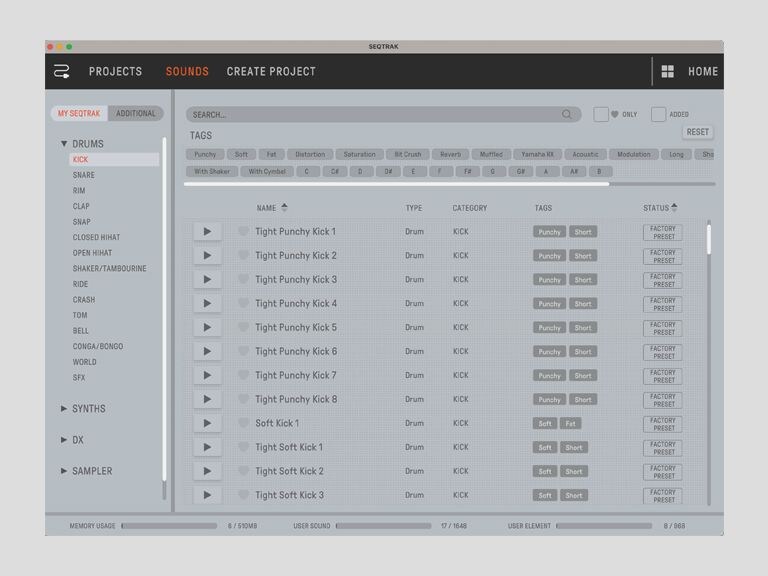Click the RESET tags button
This screenshot has width=768, height=576.
click(697, 132)
